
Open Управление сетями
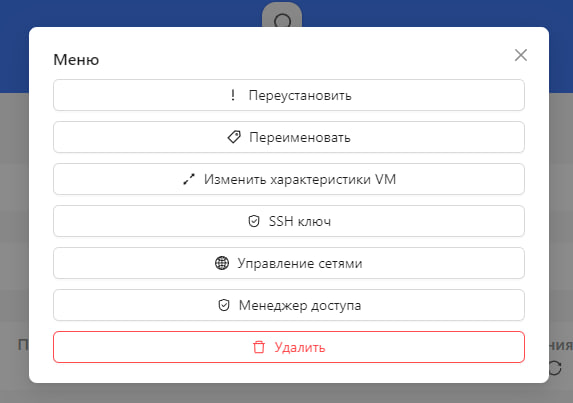[x=289, y=263]
